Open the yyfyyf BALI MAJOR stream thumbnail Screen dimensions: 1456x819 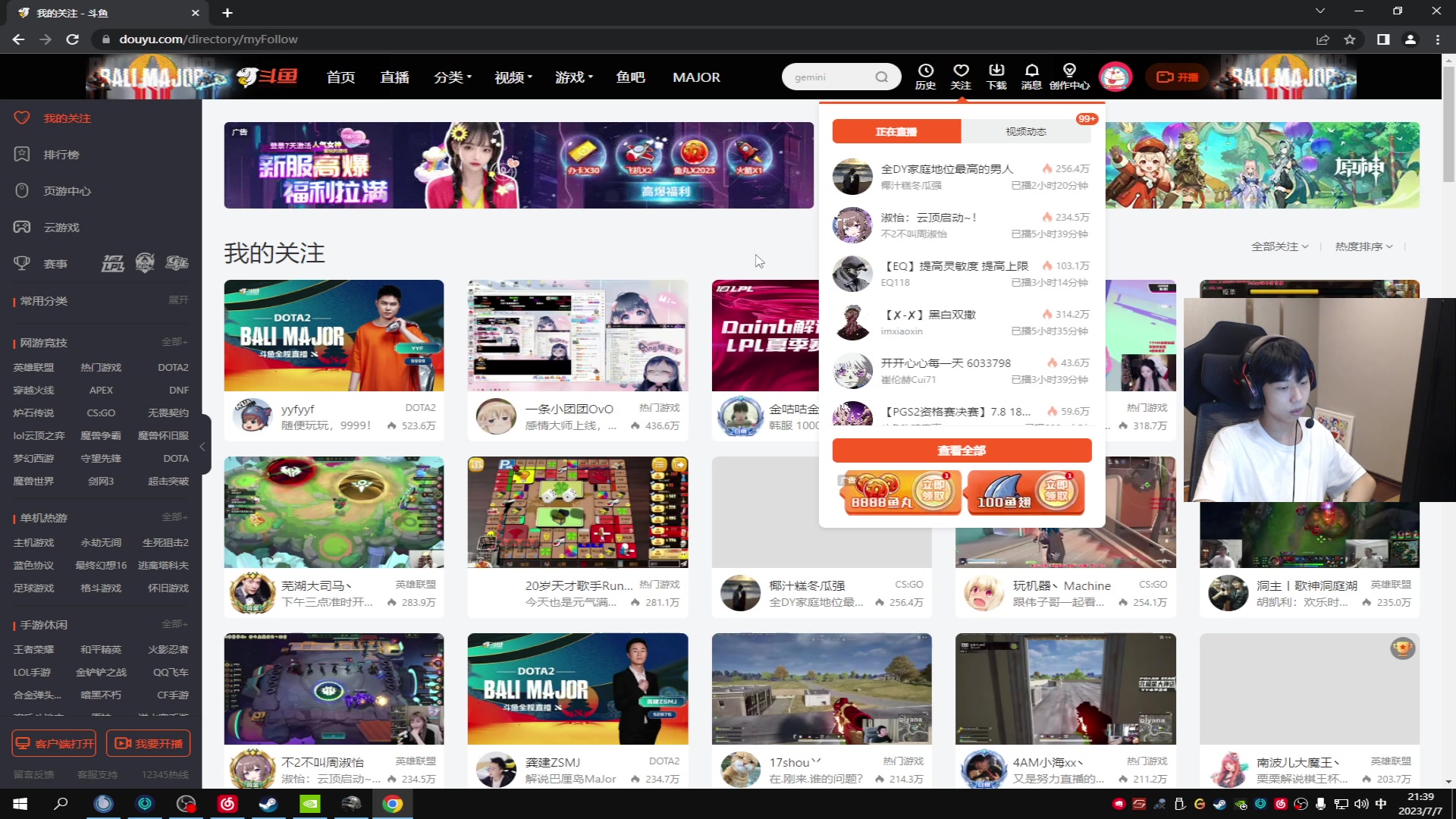(x=334, y=335)
